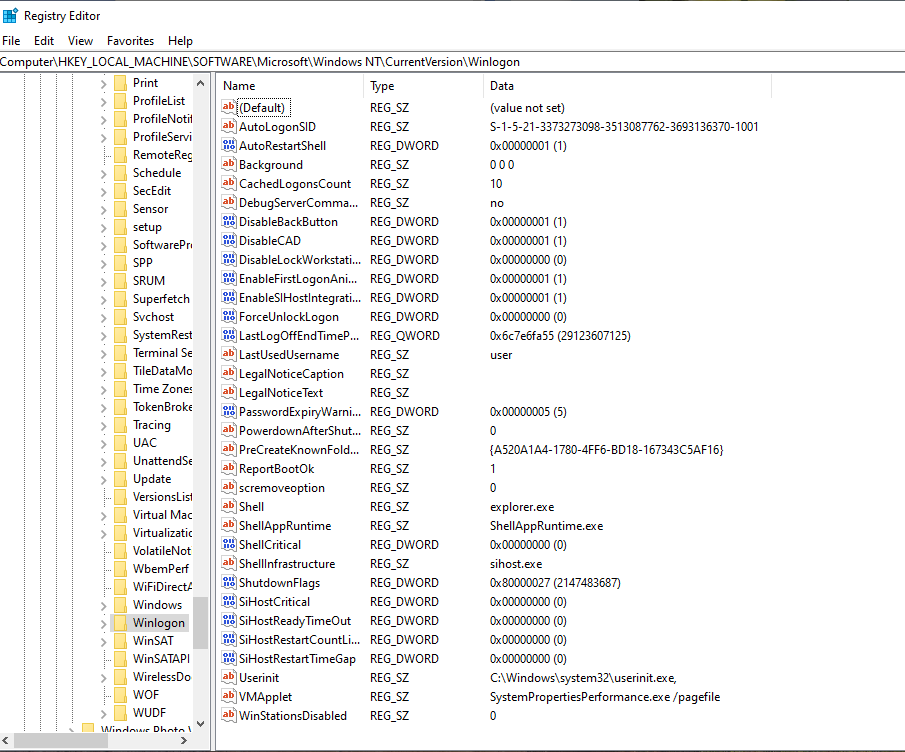Click the DWORD icon of DisableBackButton

[x=229, y=222]
